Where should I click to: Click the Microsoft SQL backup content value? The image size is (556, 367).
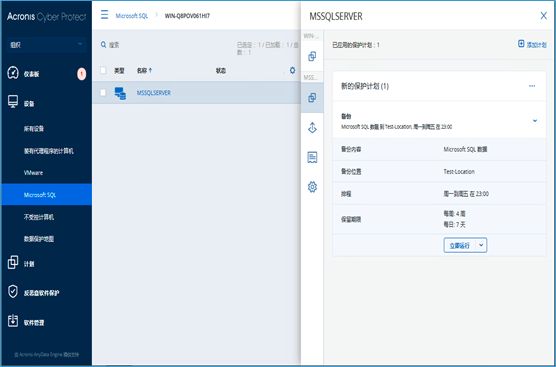click(465, 149)
